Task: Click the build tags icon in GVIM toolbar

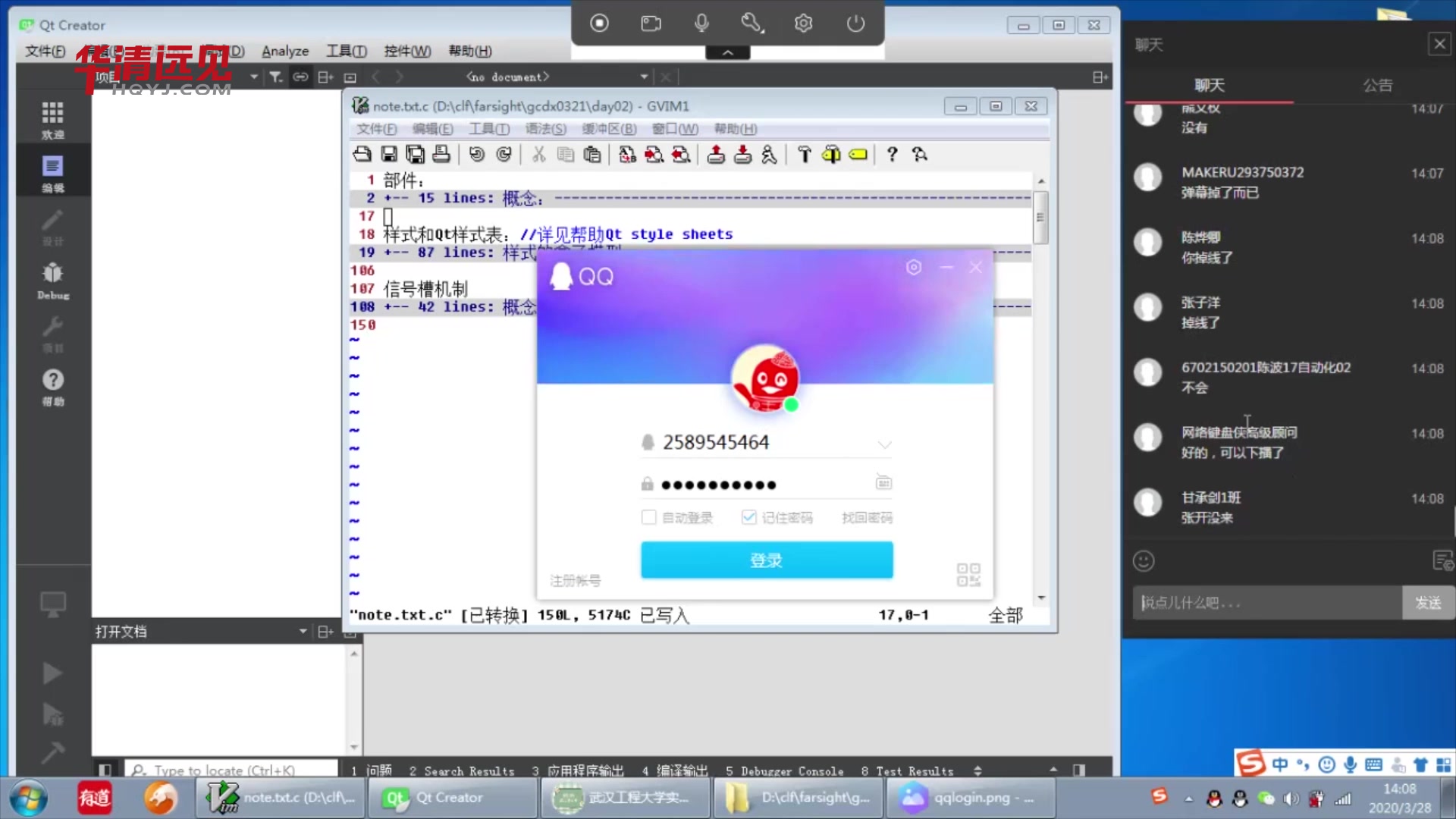Action: tap(831, 155)
